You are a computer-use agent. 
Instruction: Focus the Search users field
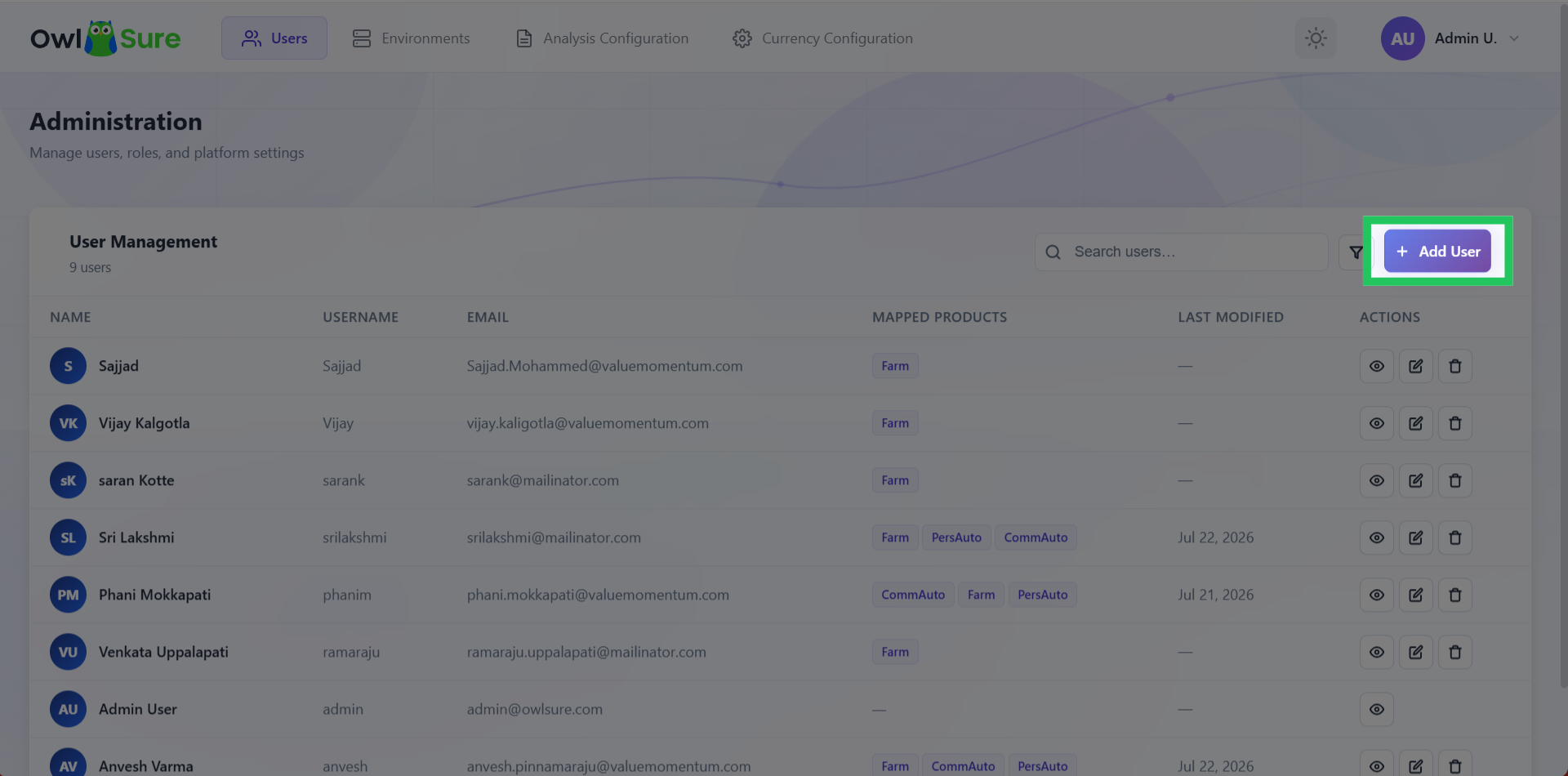[1181, 252]
